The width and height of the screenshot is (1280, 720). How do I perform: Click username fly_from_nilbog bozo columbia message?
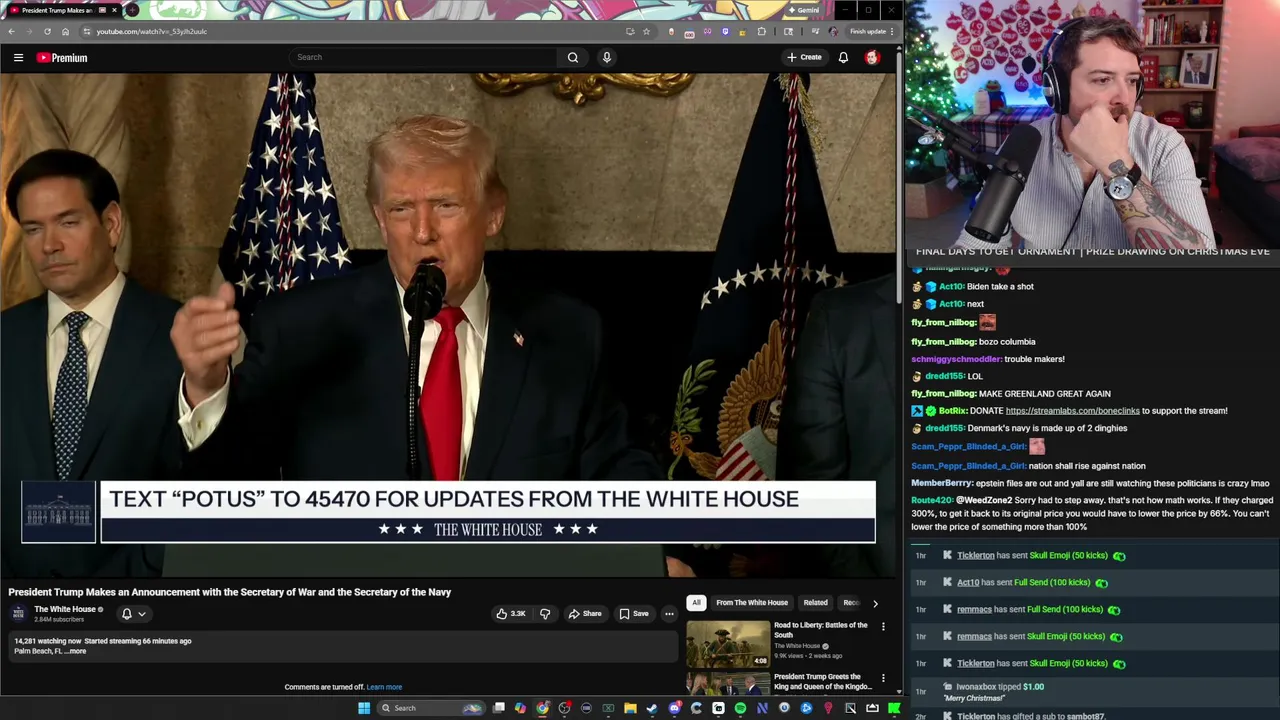point(943,342)
